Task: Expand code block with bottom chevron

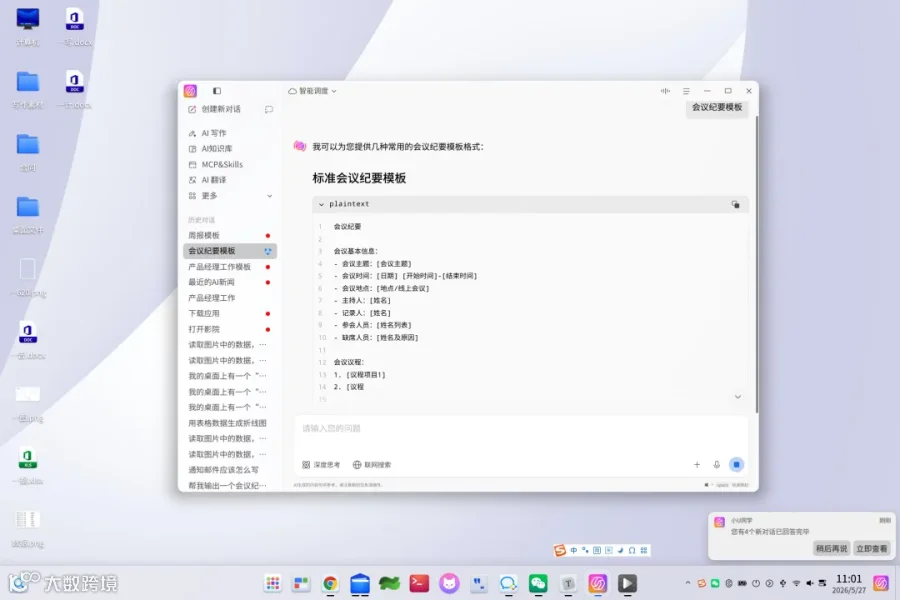Action: [738, 397]
